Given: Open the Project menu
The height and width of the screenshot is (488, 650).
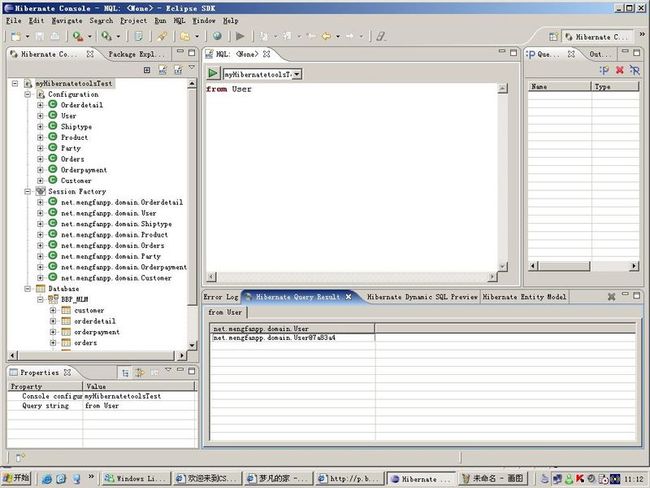Looking at the screenshot, I should [x=133, y=20].
